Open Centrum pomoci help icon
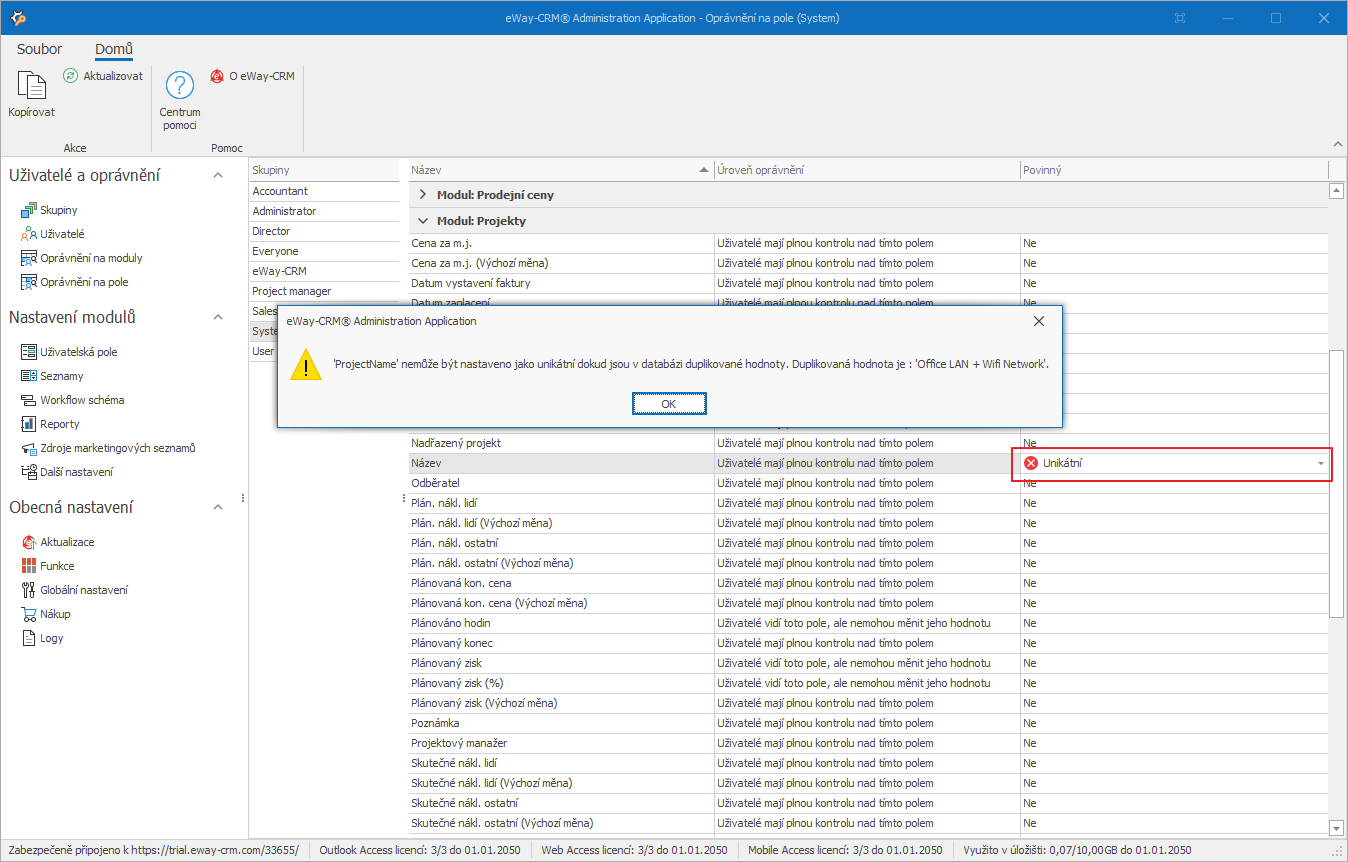The image size is (1348, 862). click(x=180, y=85)
